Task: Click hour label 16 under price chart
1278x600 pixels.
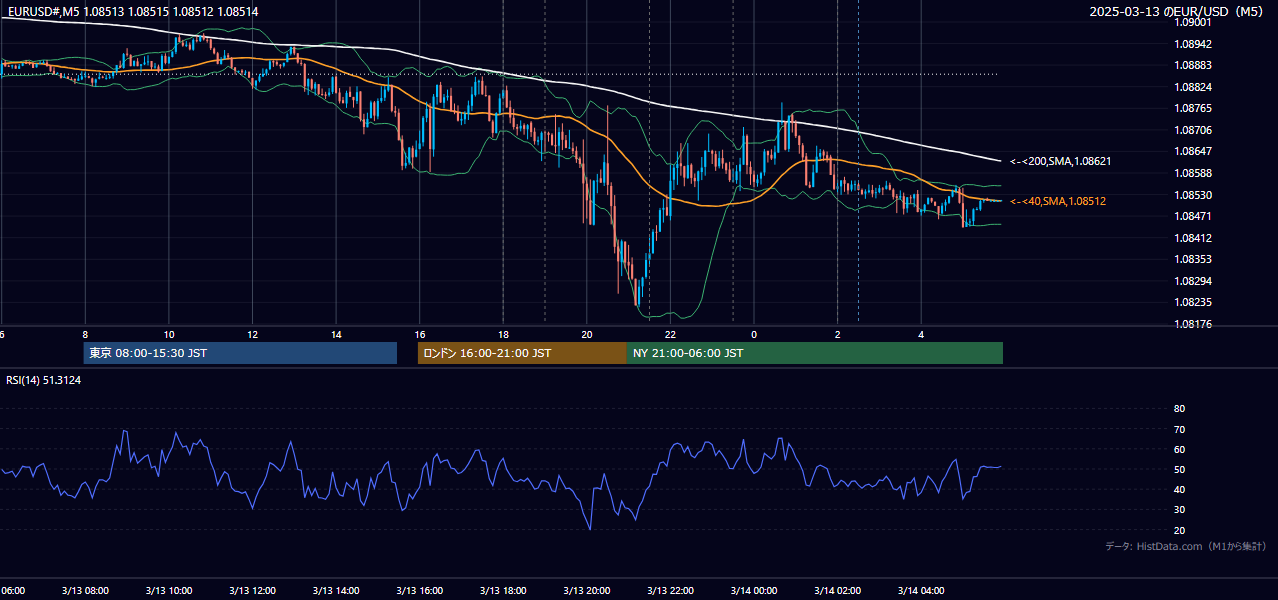Action: pyautogui.click(x=420, y=334)
